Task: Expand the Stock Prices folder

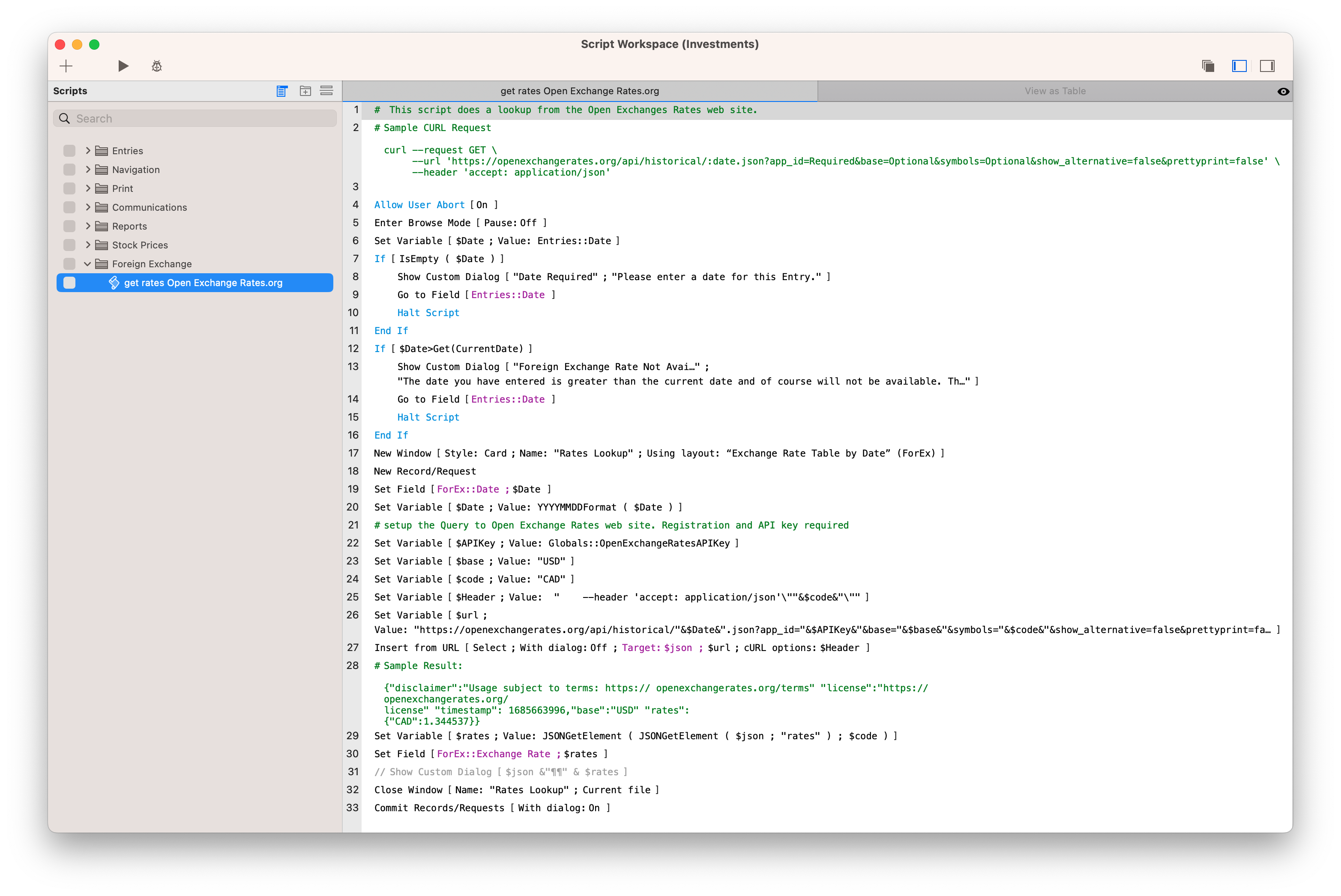Action: coord(88,245)
